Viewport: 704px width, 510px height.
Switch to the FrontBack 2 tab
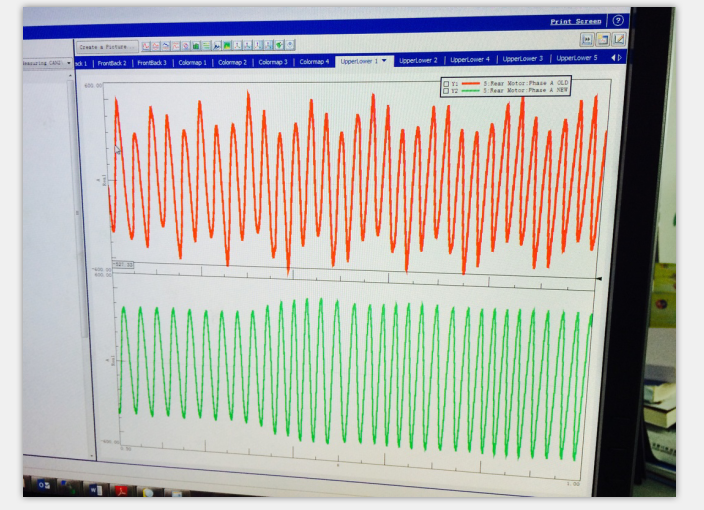pyautogui.click(x=112, y=63)
